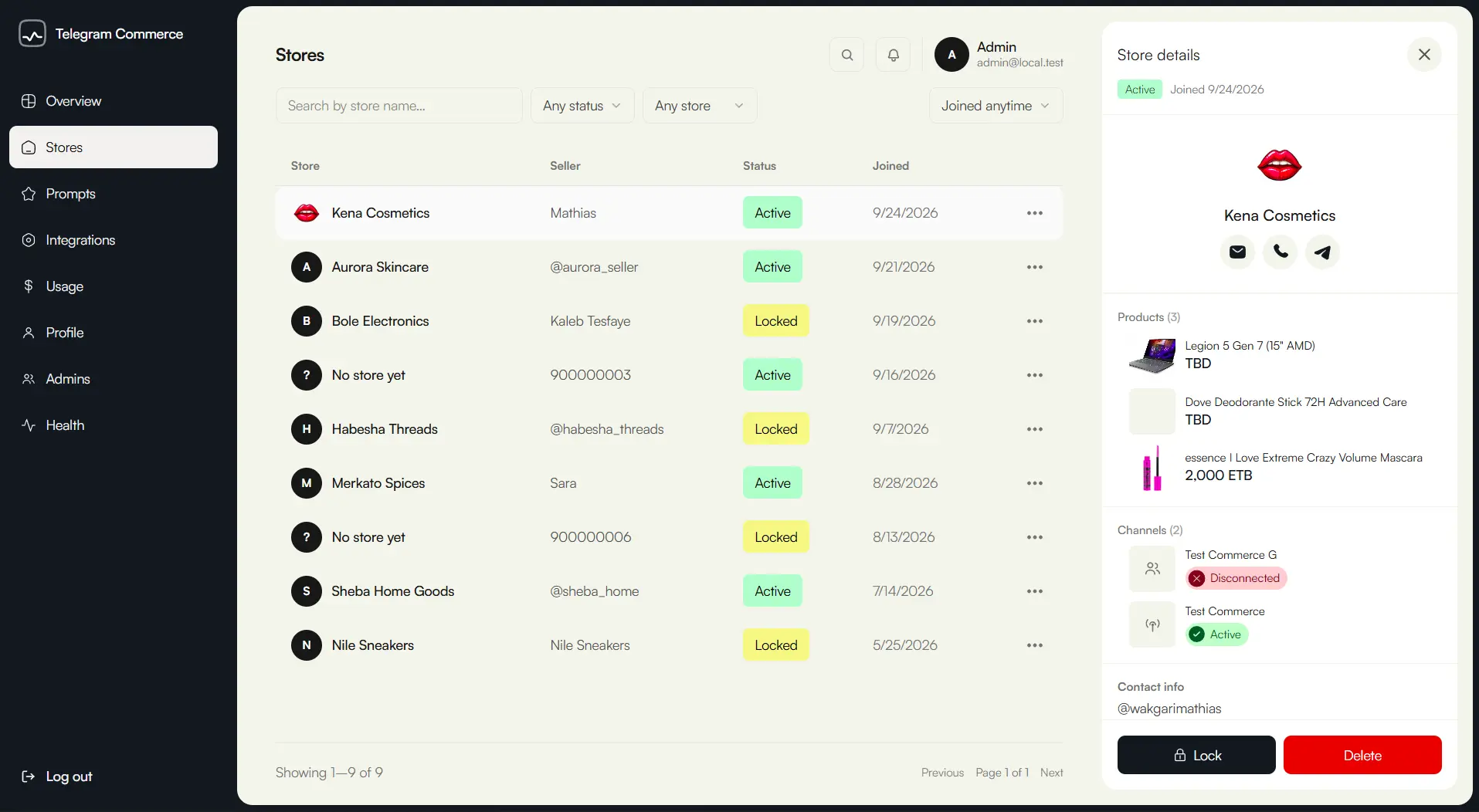
Task: Click Test Commerce broadcast channel icon
Action: [x=1152, y=624]
